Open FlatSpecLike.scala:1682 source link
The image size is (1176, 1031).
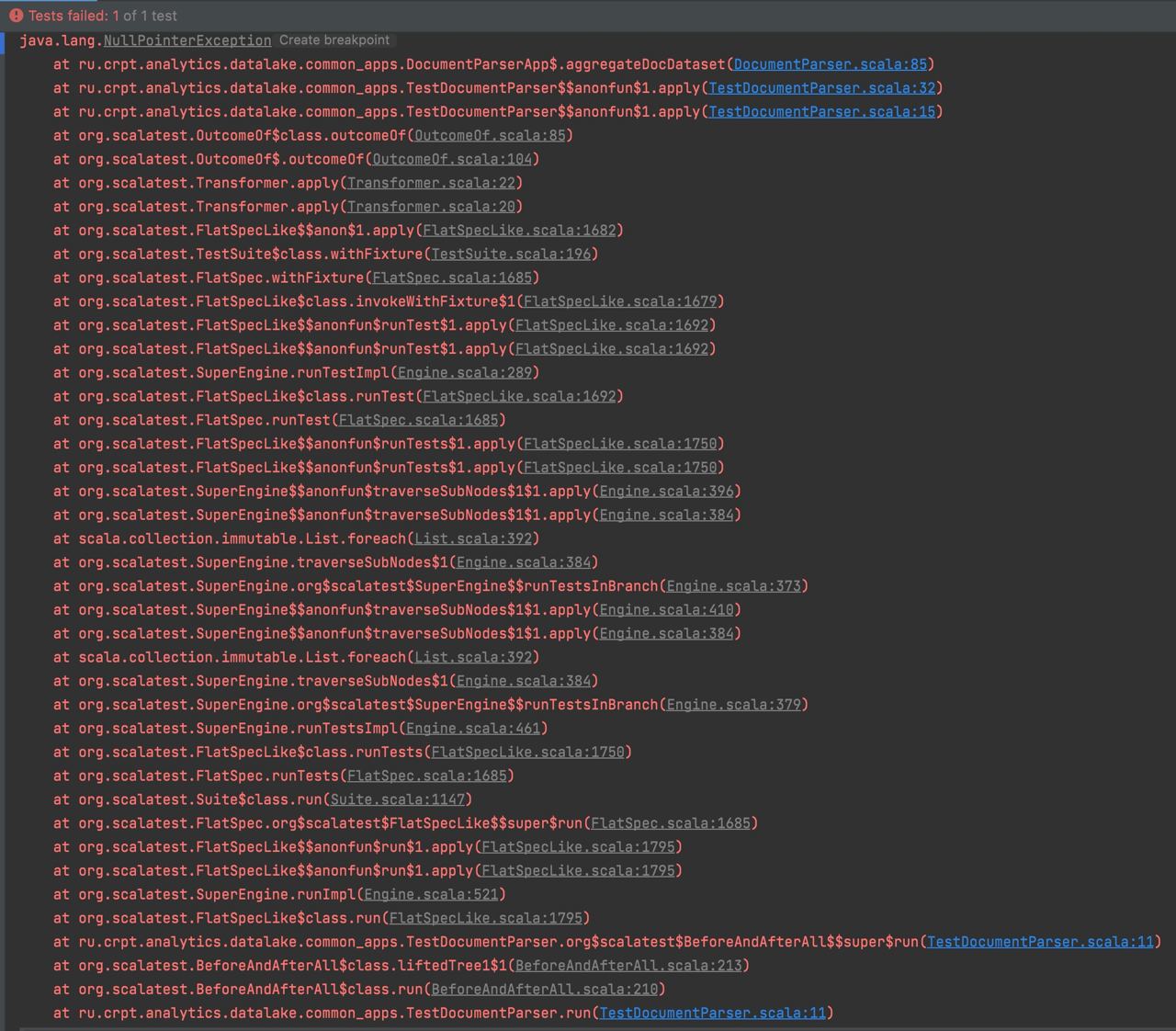click(519, 231)
